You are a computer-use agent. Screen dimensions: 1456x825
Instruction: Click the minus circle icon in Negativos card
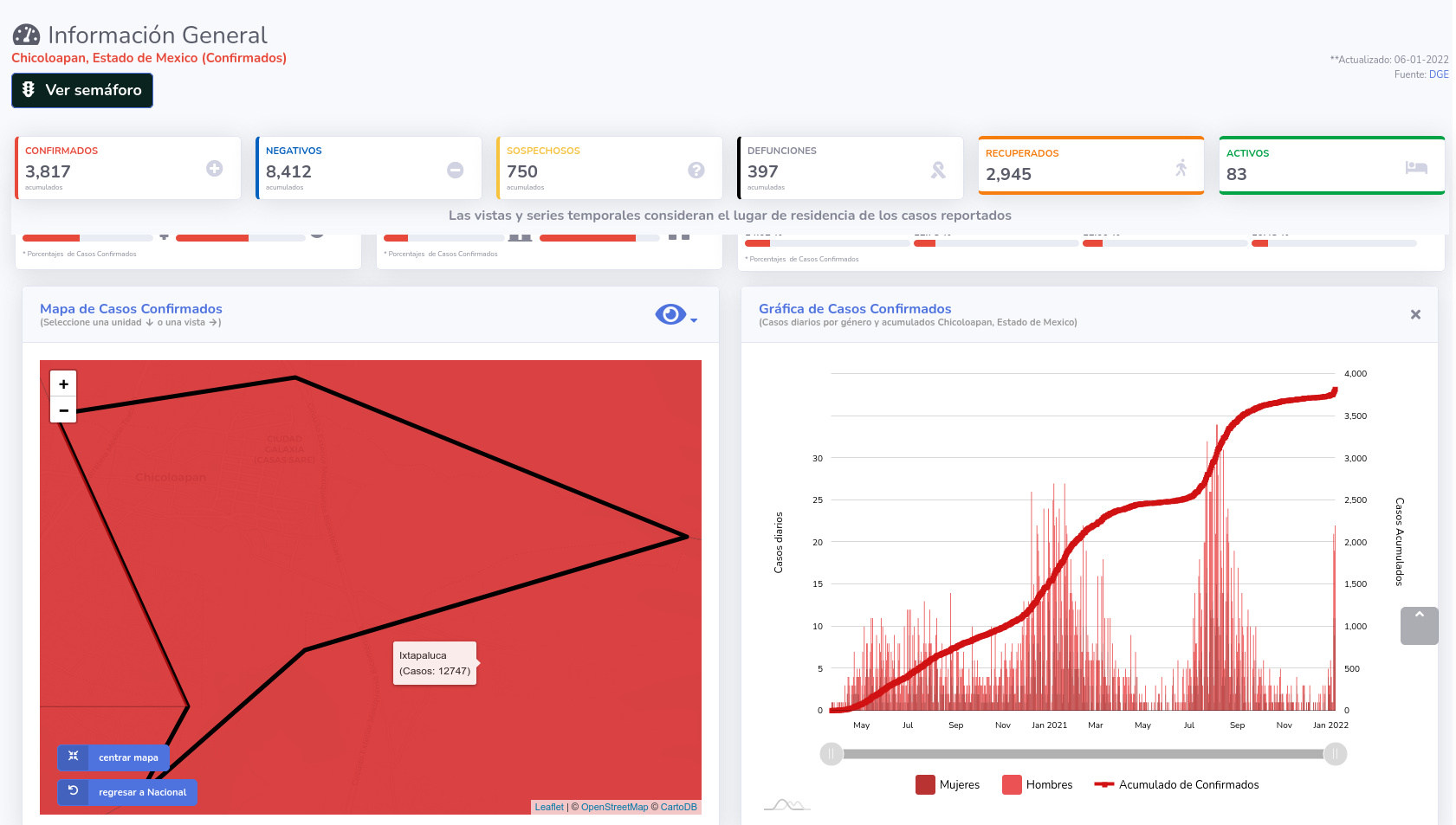(456, 171)
